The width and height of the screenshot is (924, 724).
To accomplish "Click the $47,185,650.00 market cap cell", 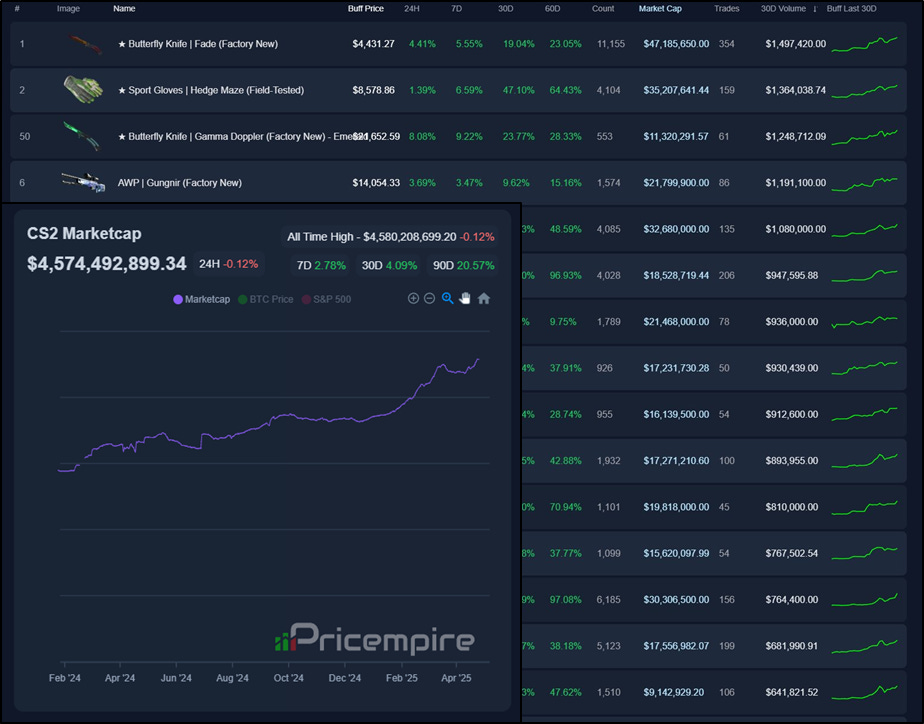I will click(x=676, y=44).
